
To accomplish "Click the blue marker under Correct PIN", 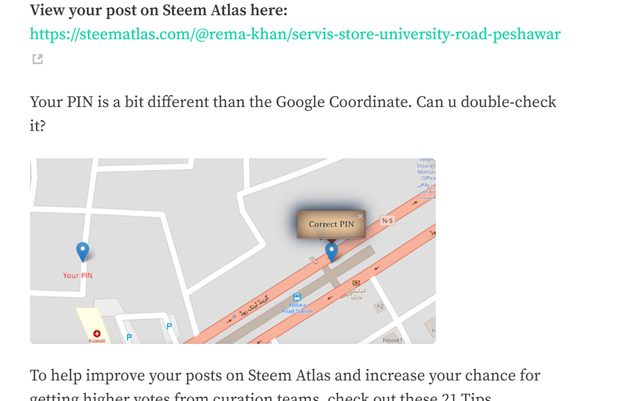I will coord(332,252).
